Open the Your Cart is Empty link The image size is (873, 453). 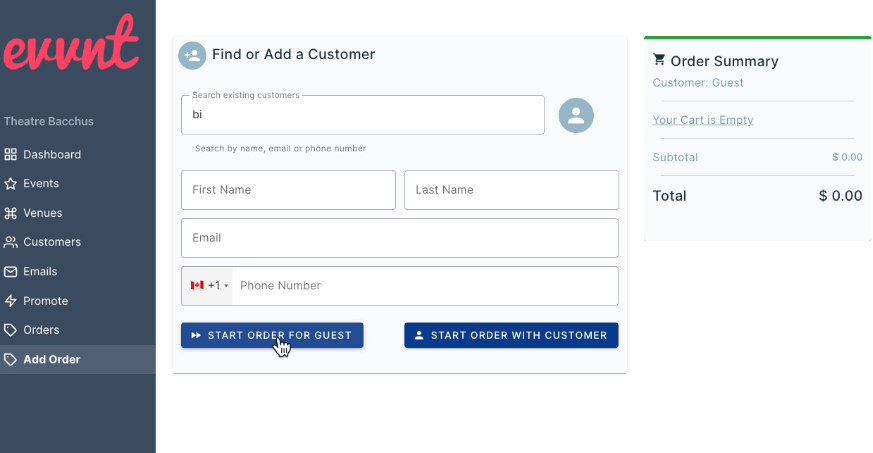(x=703, y=120)
